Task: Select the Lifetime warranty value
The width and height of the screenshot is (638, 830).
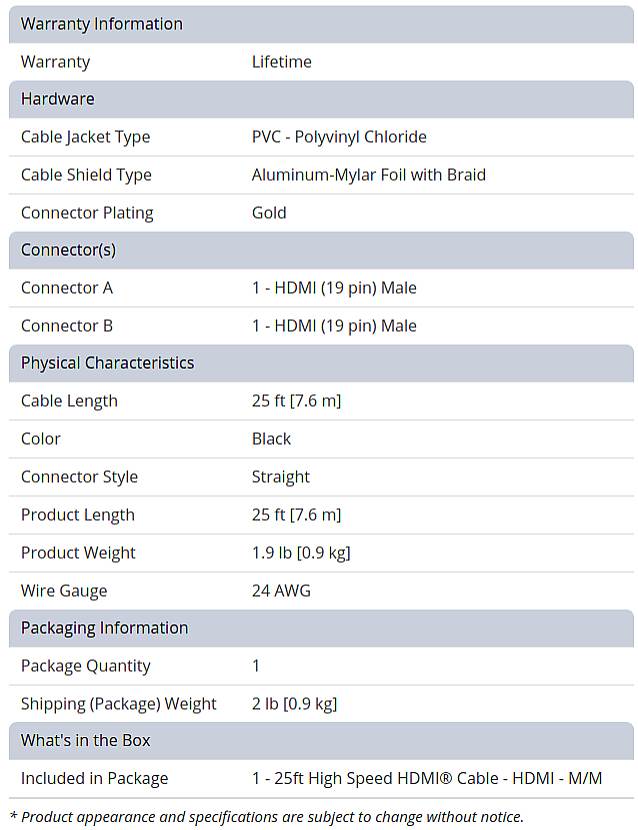Action: [x=282, y=62]
